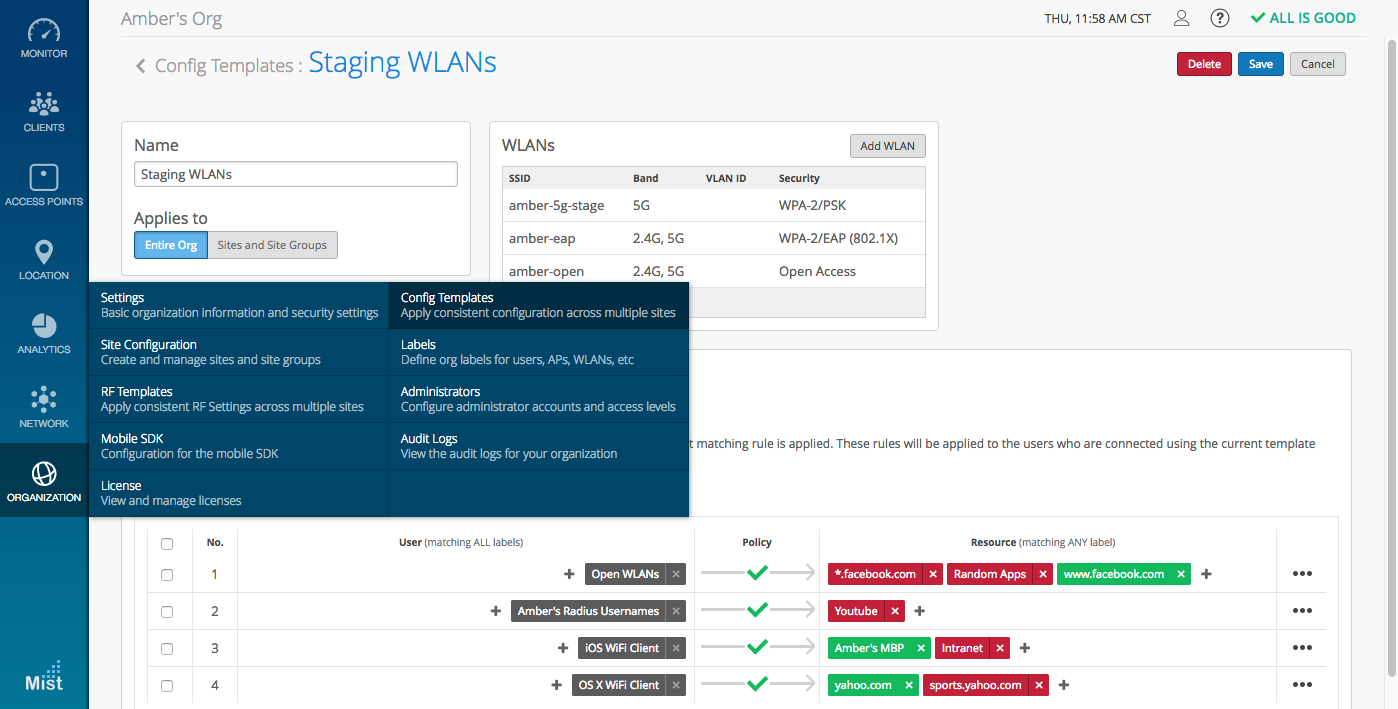Open the Location section in sidebar

44,259
